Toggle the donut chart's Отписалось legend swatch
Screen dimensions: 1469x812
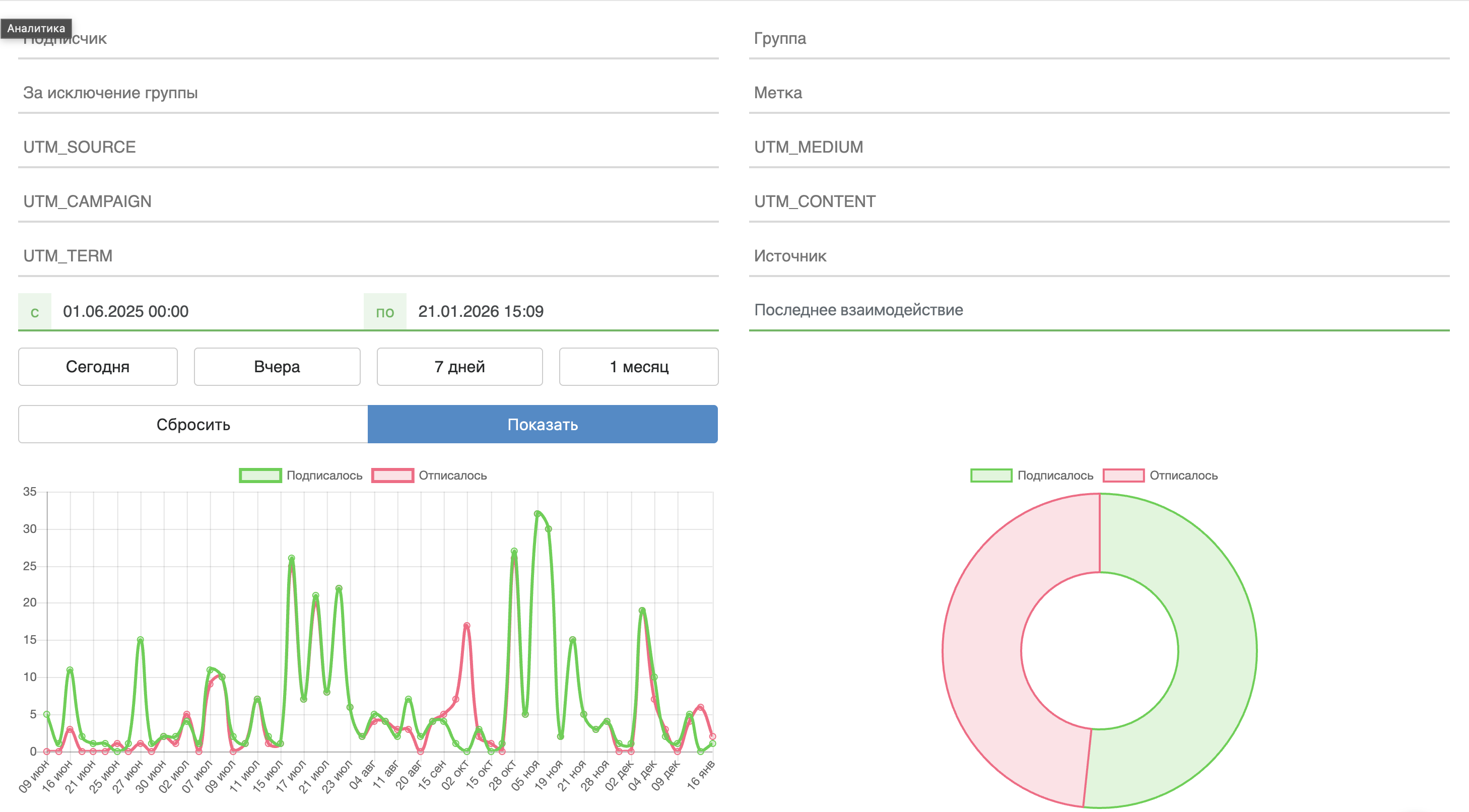[x=1123, y=475]
